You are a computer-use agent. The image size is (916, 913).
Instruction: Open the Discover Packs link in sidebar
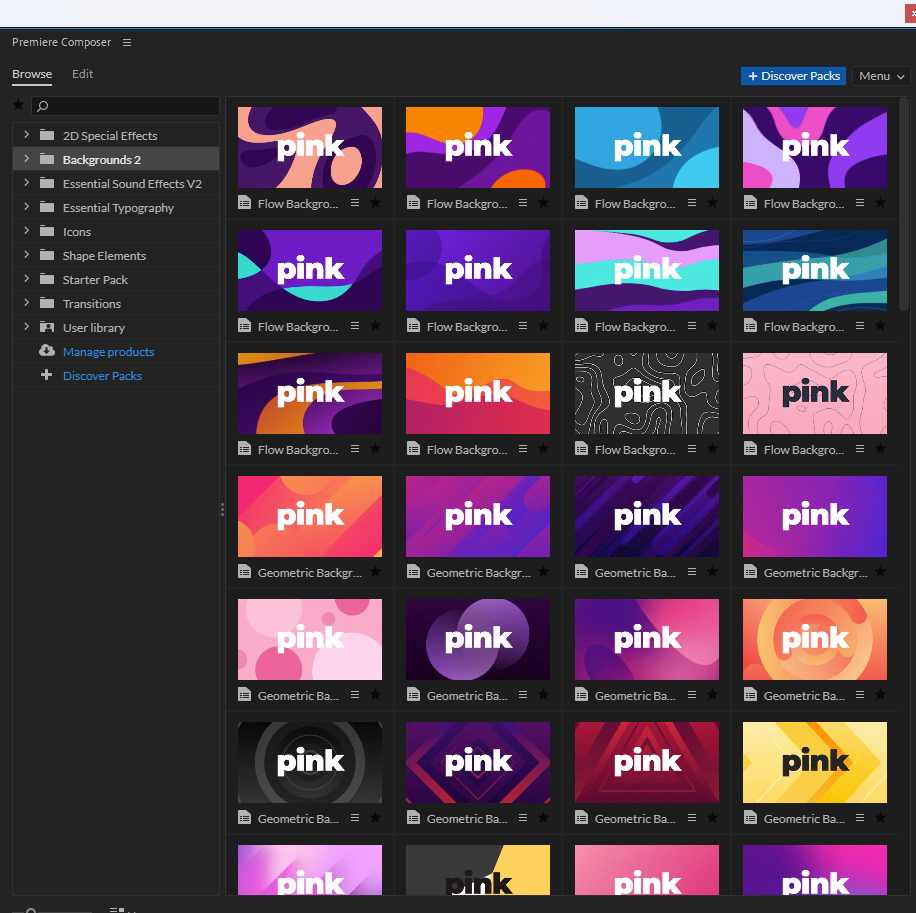(102, 376)
